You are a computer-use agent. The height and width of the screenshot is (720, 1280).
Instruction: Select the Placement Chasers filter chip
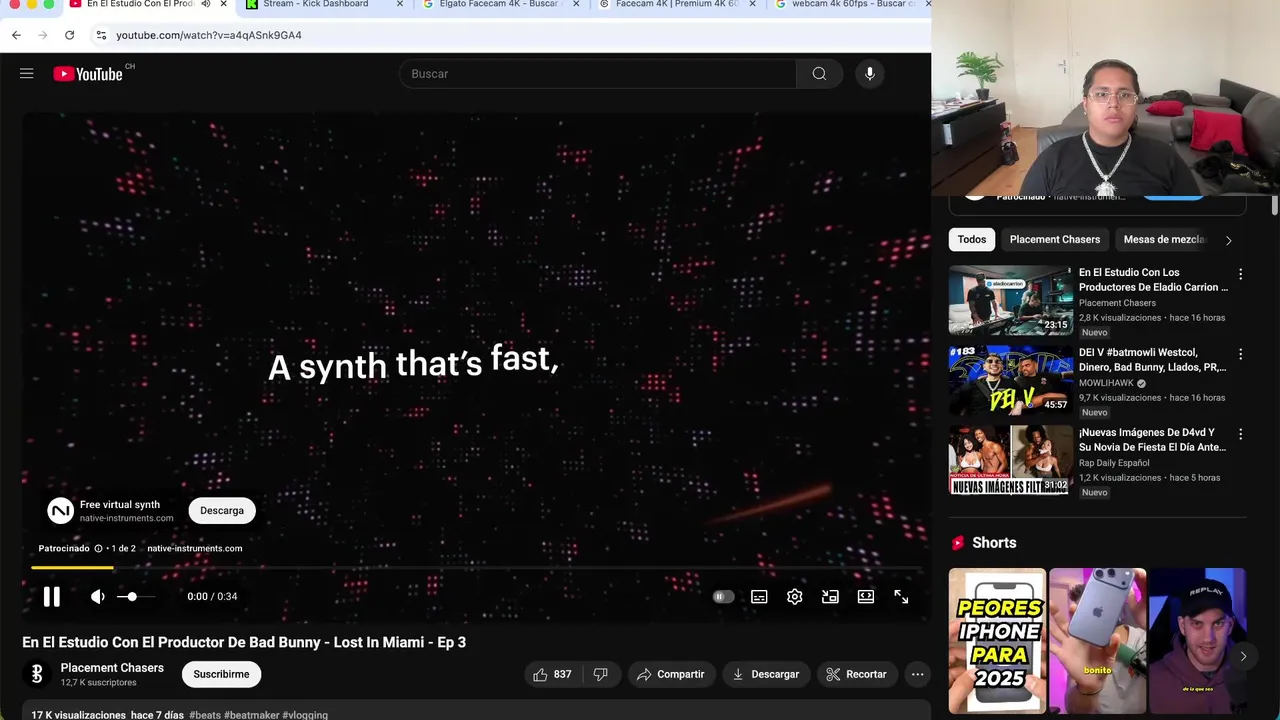click(x=1055, y=239)
